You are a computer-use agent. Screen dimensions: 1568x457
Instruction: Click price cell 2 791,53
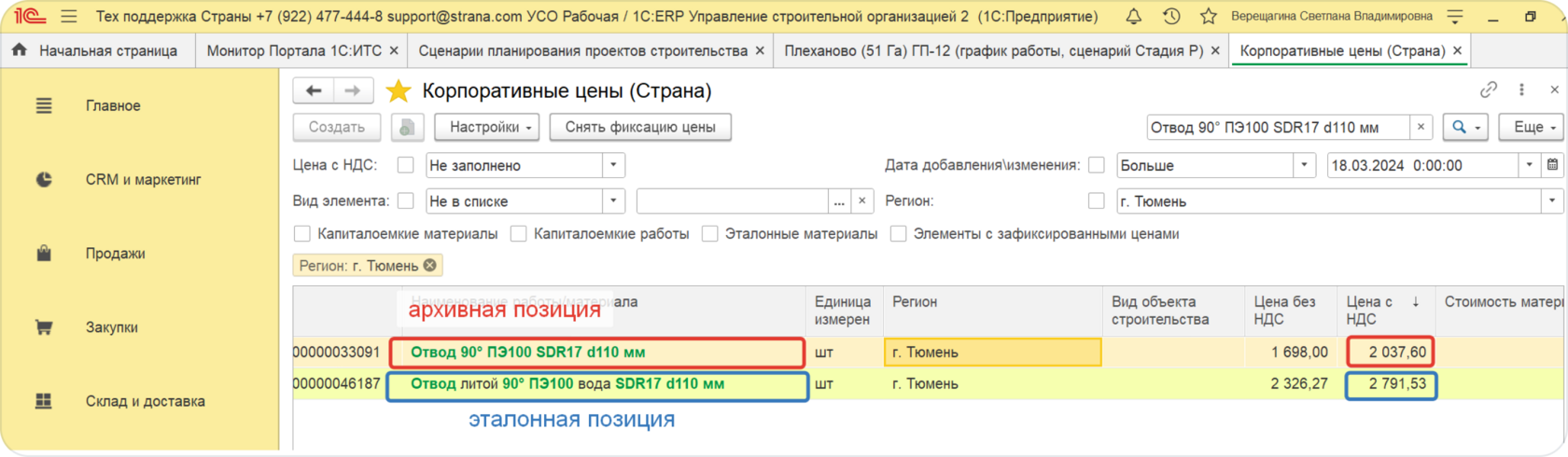[1390, 384]
